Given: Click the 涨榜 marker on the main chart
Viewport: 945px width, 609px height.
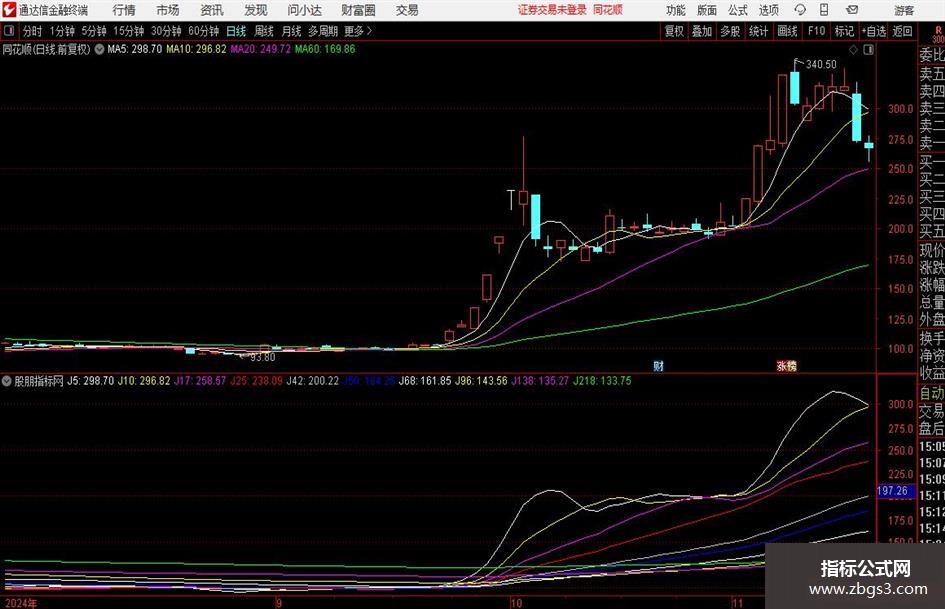Looking at the screenshot, I should click(x=786, y=365).
